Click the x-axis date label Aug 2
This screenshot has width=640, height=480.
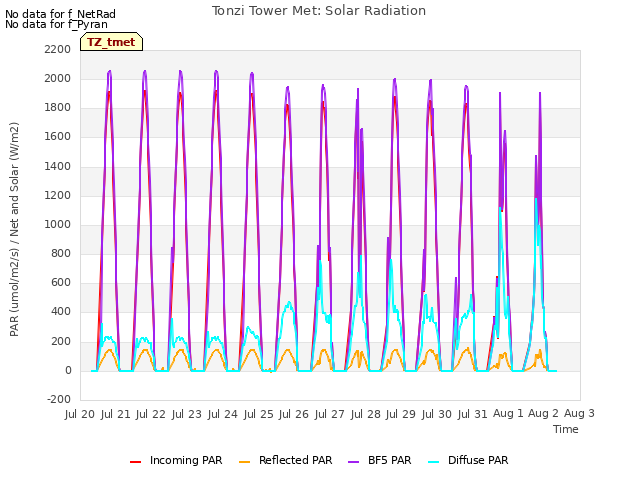coord(543,413)
